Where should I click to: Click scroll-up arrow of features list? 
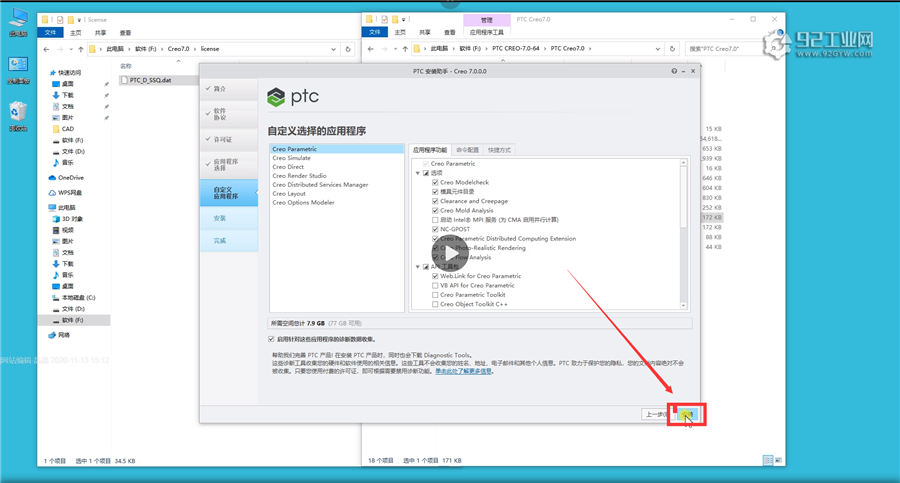pyautogui.click(x=683, y=163)
